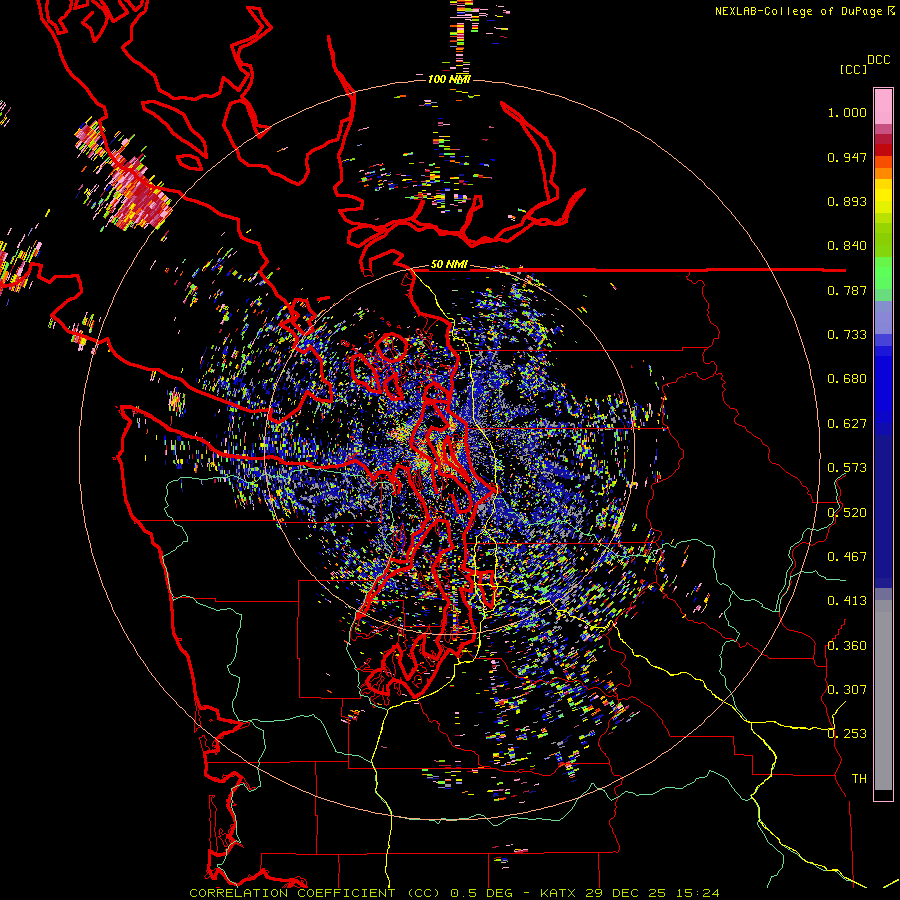Click the 100 NMI range ring label
The image size is (900, 900).
coord(448,79)
